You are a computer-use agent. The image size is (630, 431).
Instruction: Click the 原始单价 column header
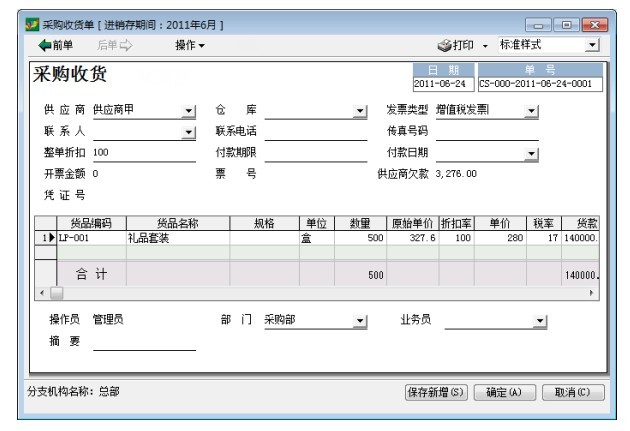coord(413,223)
